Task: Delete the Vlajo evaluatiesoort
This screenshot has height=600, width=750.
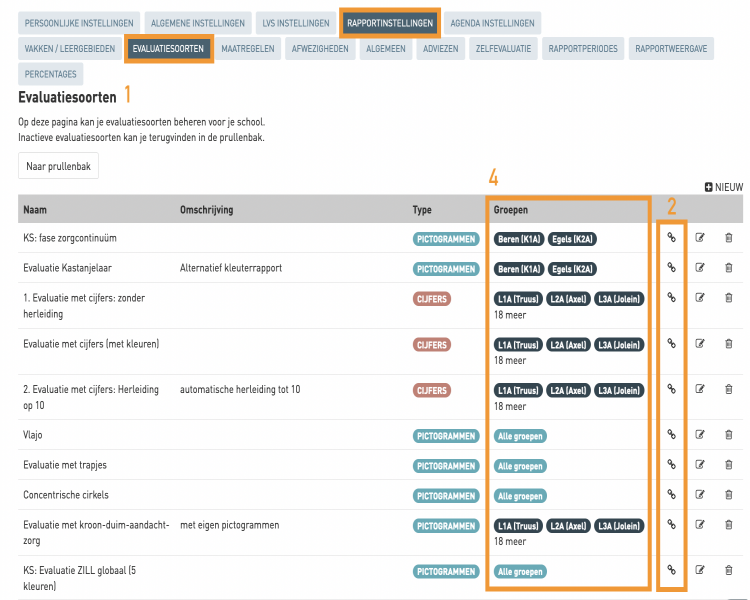Action: [728, 434]
